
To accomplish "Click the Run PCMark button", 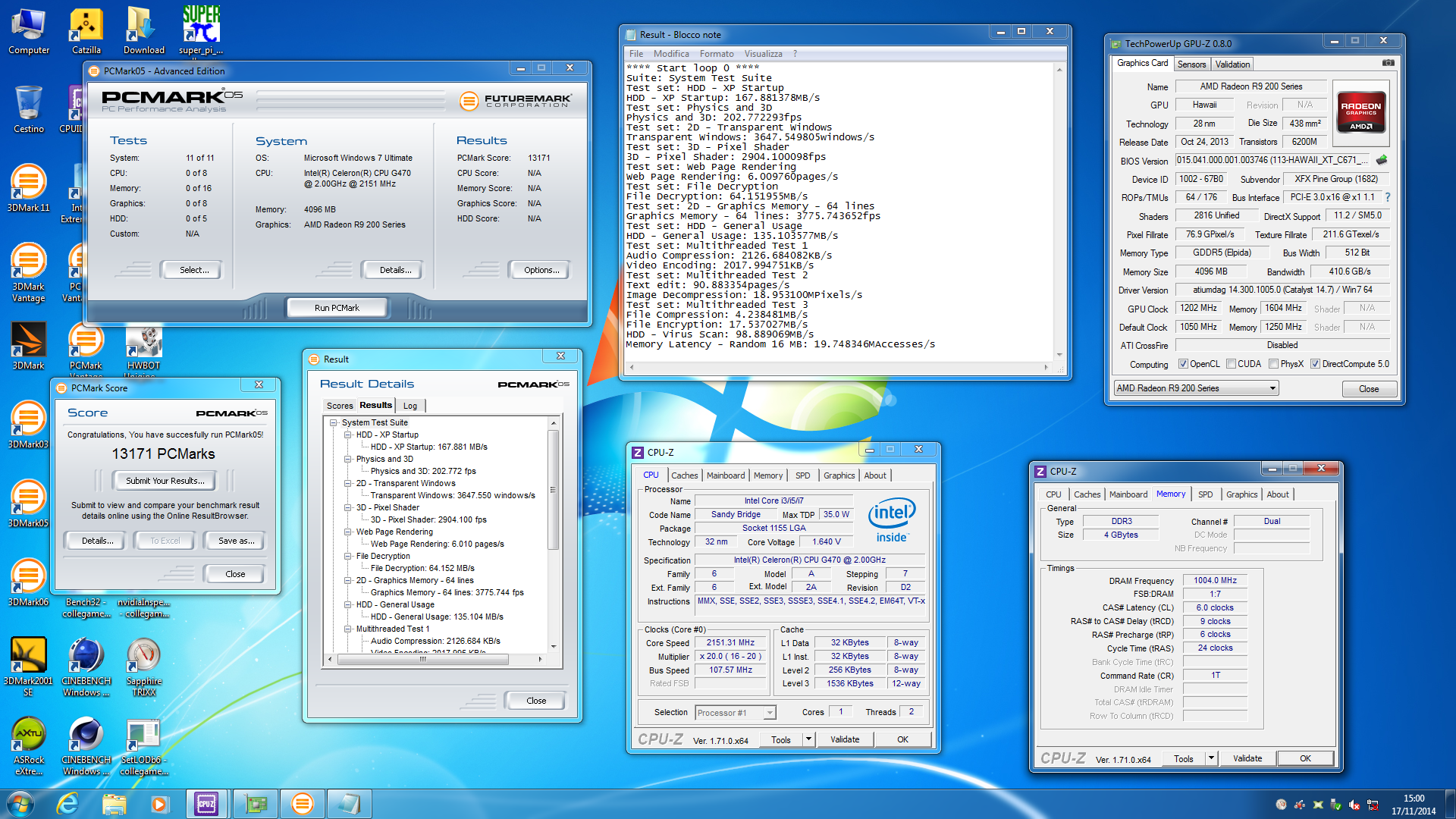I will tap(337, 308).
